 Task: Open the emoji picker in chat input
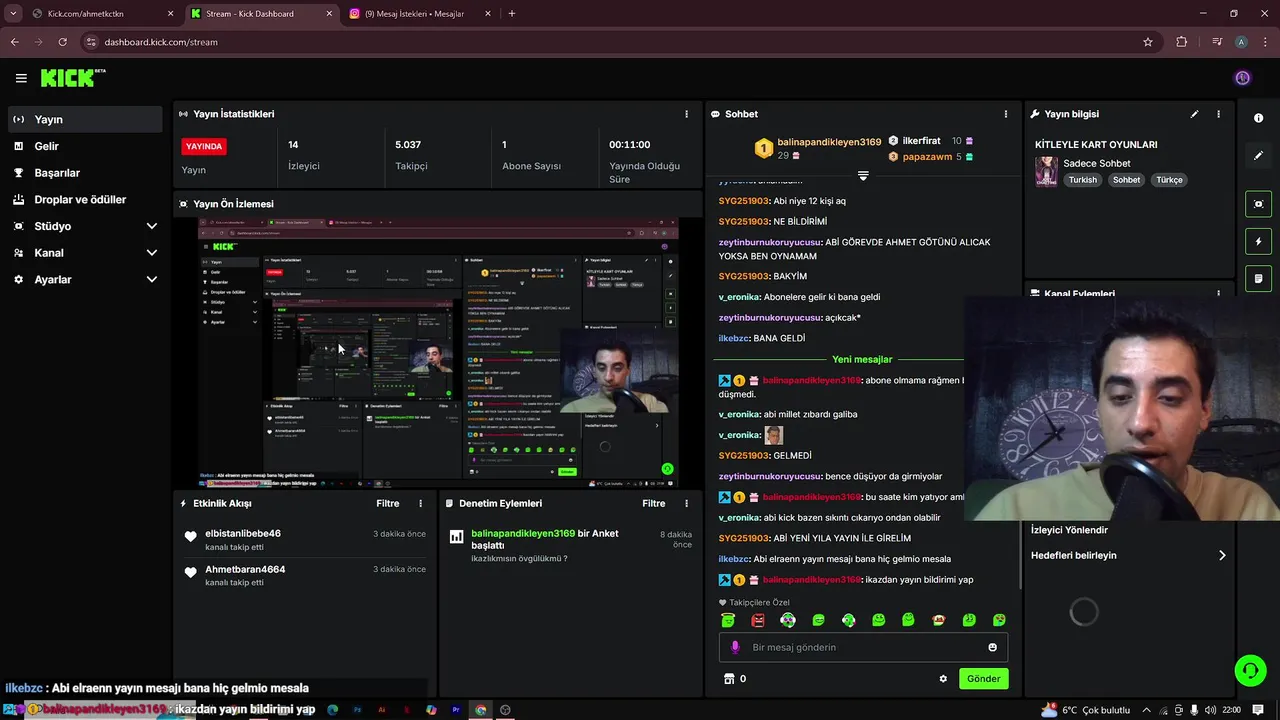[992, 647]
